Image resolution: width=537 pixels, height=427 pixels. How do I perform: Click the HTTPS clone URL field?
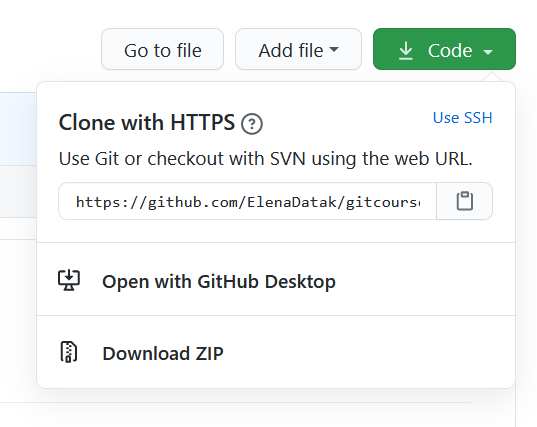coord(248,201)
